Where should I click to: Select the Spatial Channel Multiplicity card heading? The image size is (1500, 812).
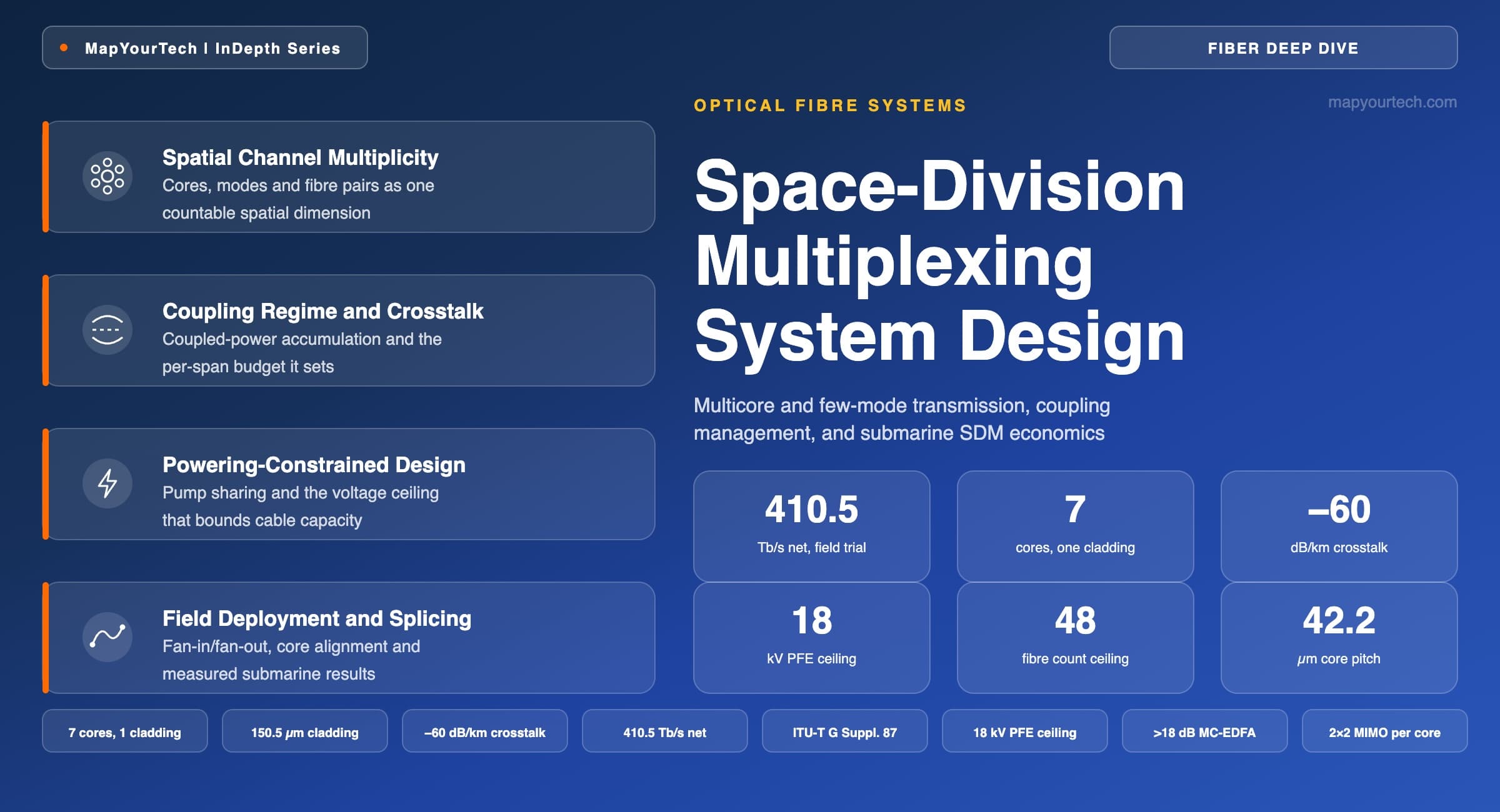click(x=300, y=157)
